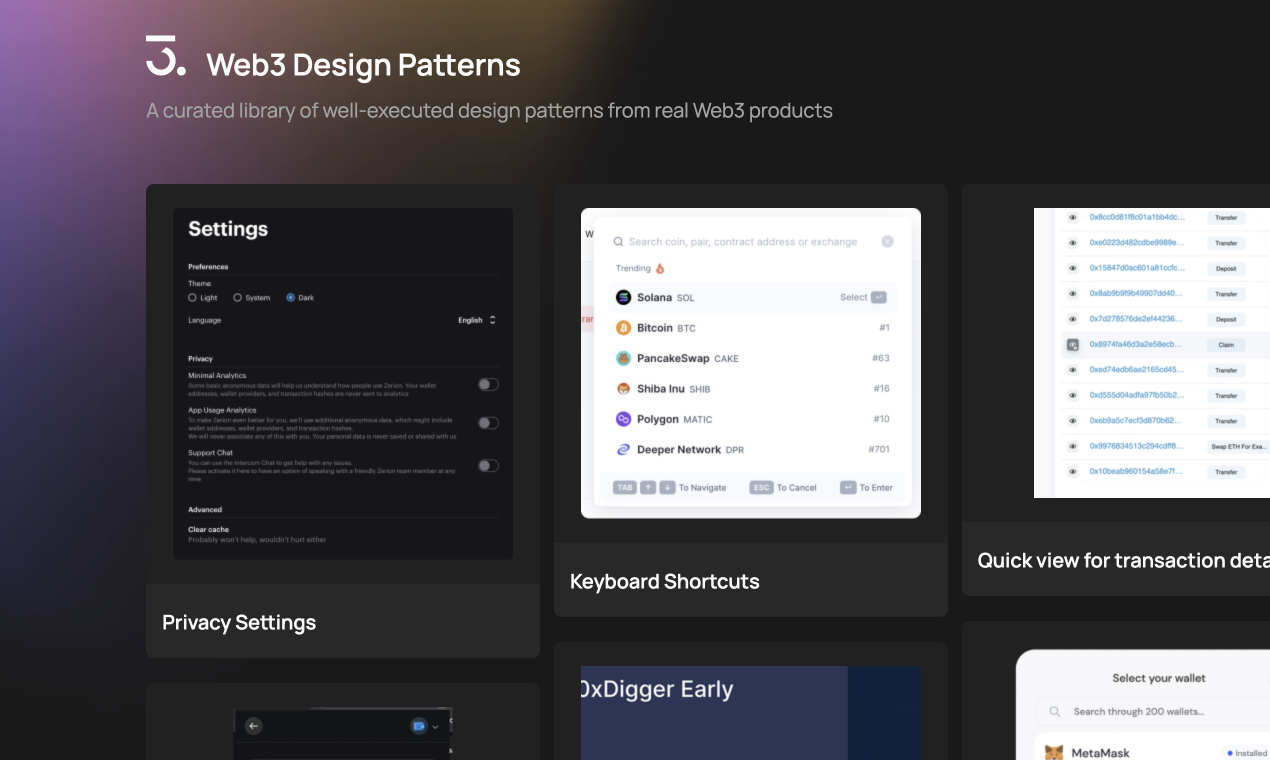1270x760 pixels.
Task: Click the eye icon for transaction 0x15847d0ac601
Action: pos(1072,268)
